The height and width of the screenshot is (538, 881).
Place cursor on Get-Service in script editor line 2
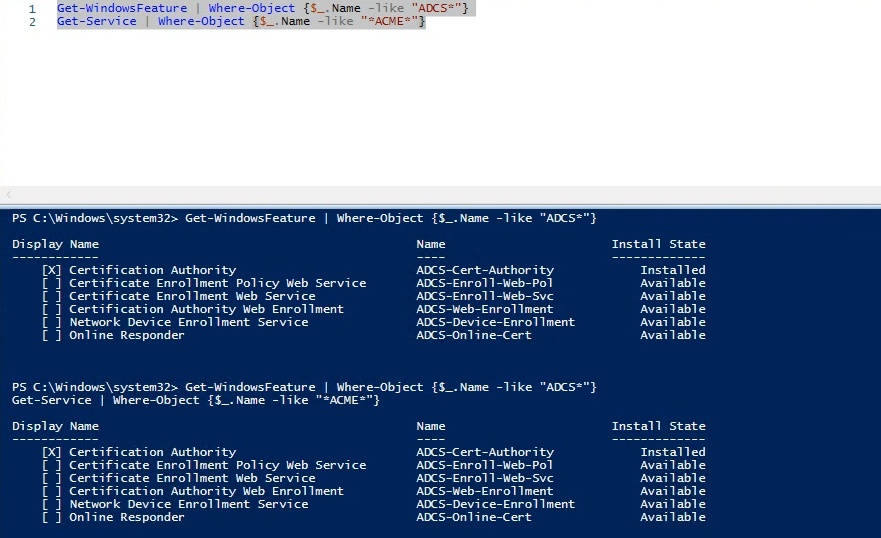coord(97,21)
